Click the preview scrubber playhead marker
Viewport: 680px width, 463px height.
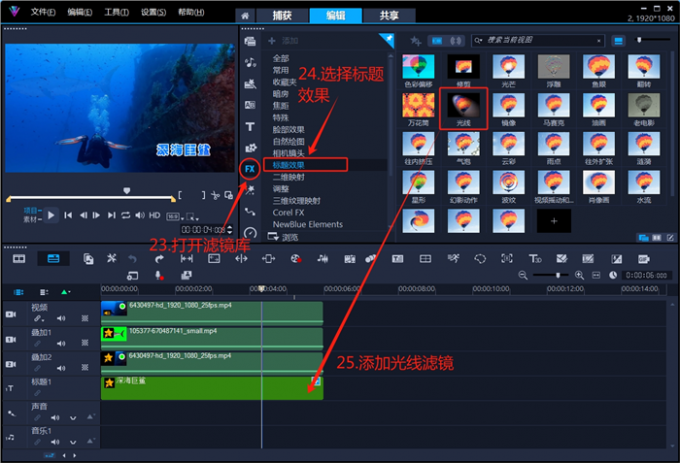(127, 191)
